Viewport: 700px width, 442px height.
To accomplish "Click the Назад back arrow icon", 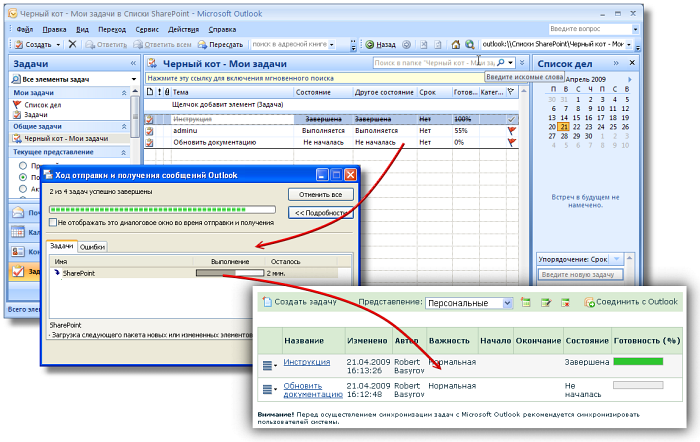I will tap(369, 45).
